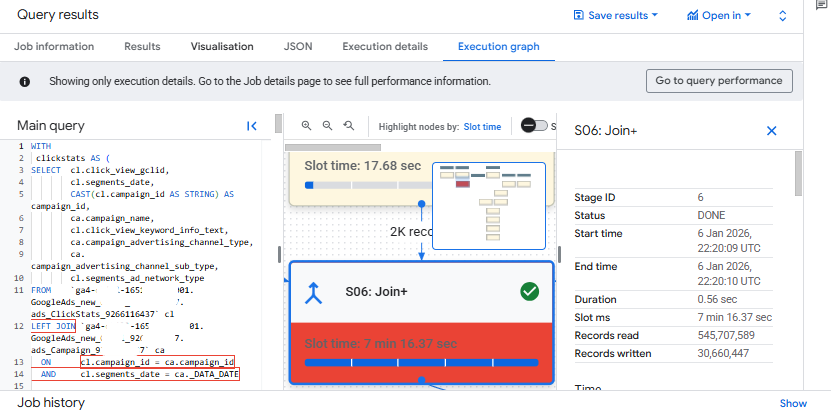Click Go to query performance button
The width and height of the screenshot is (831, 416).
719,81
